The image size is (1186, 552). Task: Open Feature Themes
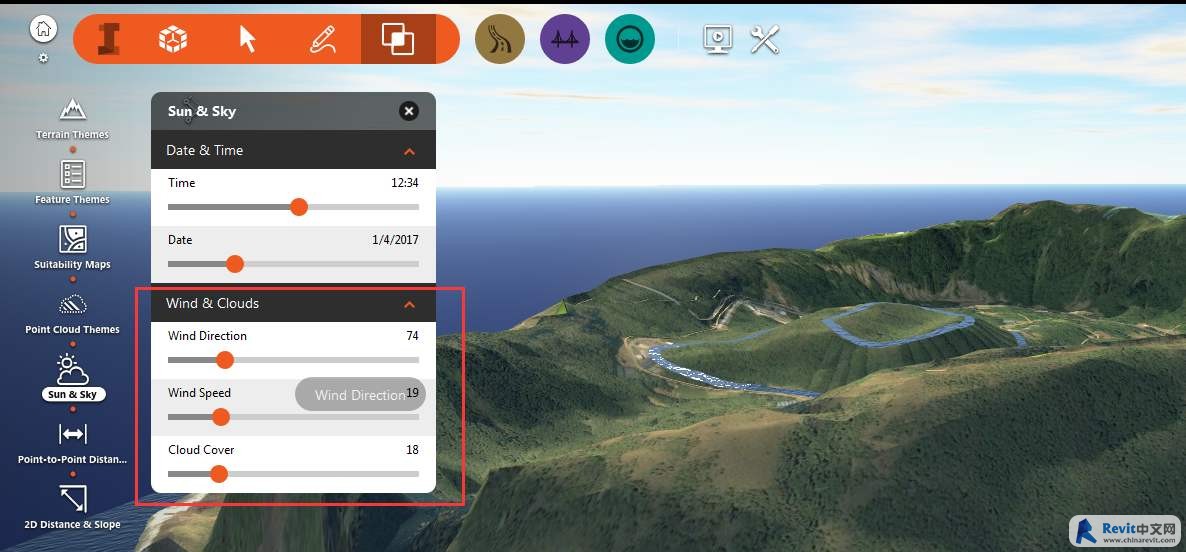pyautogui.click(x=73, y=182)
